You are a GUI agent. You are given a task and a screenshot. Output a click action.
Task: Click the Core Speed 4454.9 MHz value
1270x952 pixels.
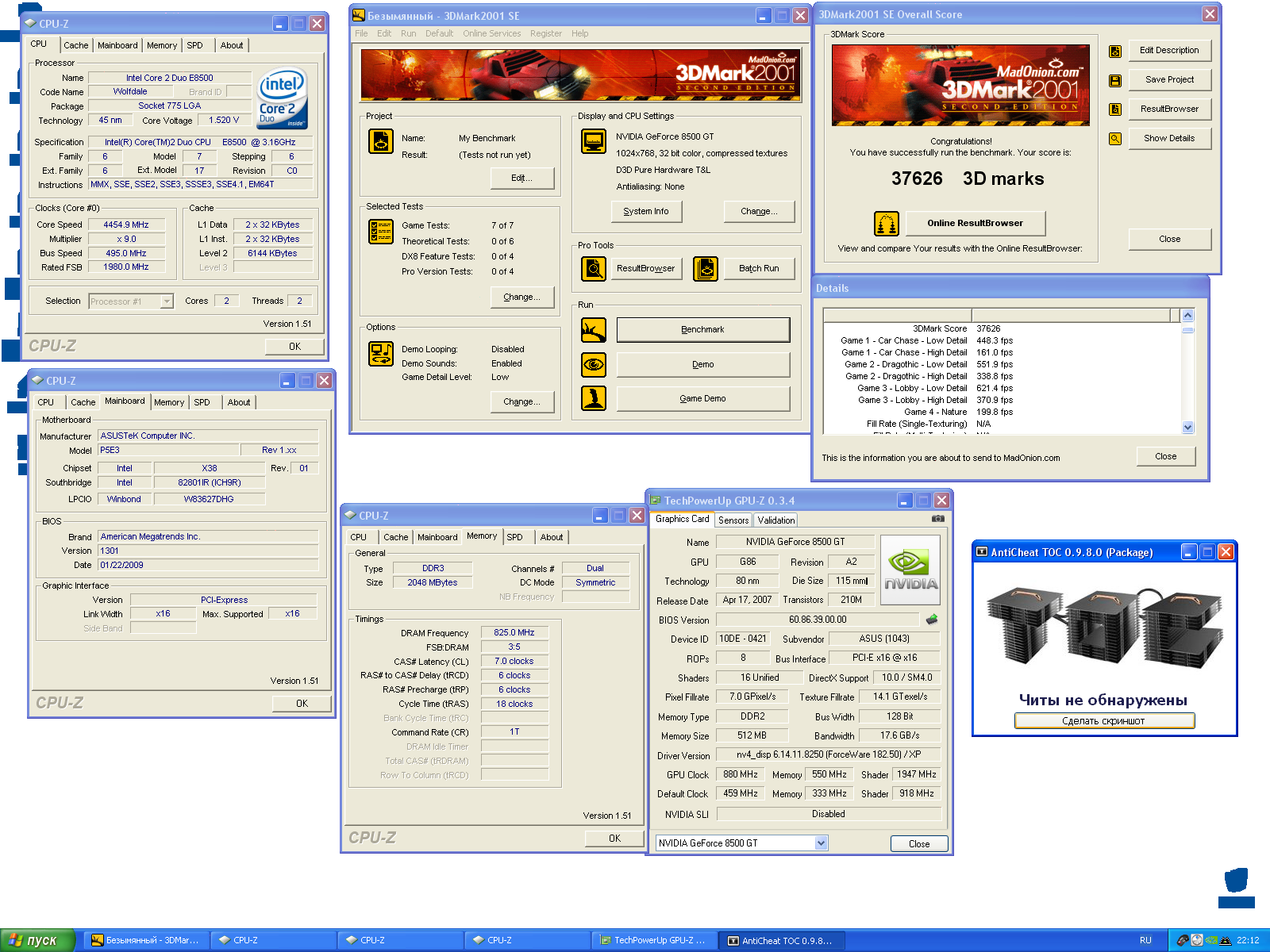pyautogui.click(x=126, y=225)
